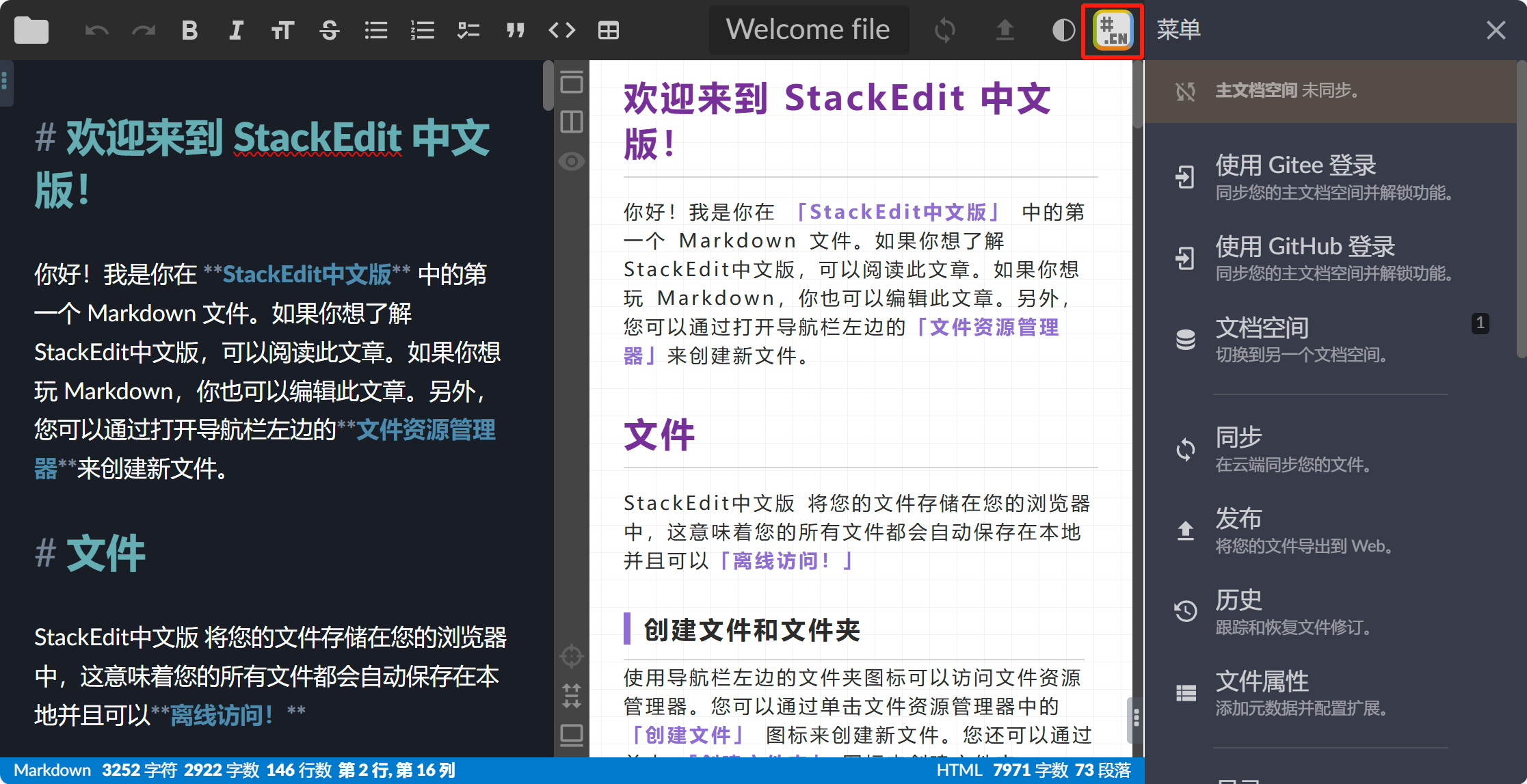Toggle italic formatting
This screenshot has width=1527, height=784.
tap(235, 30)
